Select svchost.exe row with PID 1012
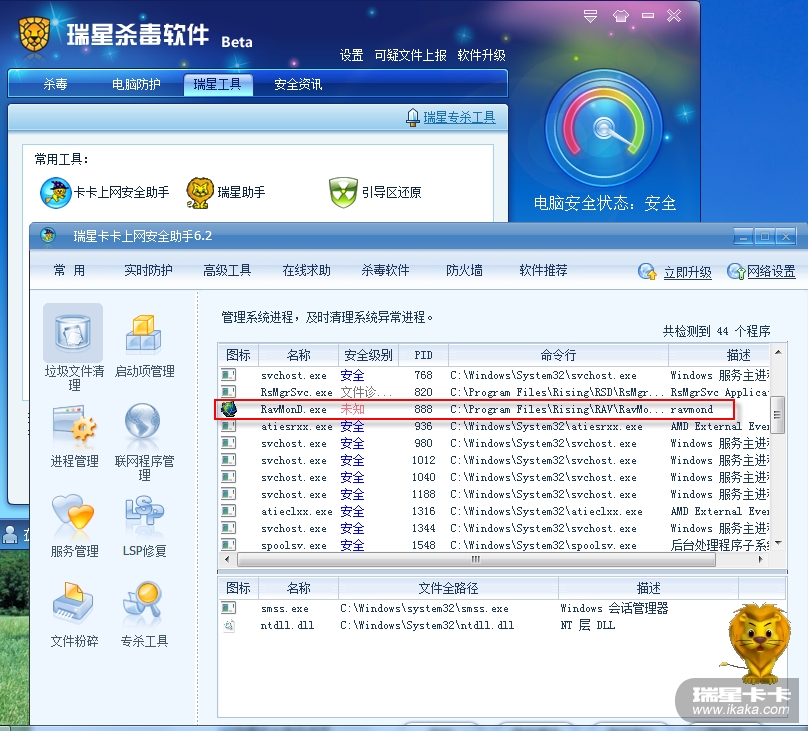The height and width of the screenshot is (731, 808). point(494,460)
